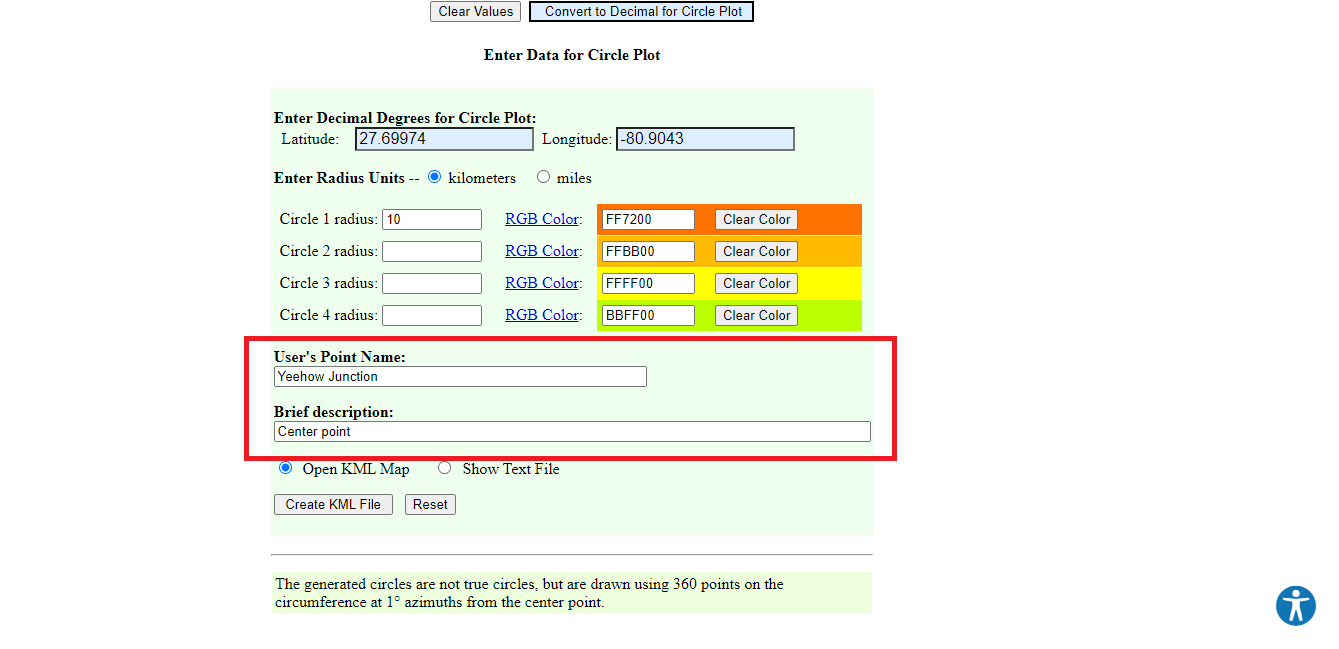Image resolution: width=1339 pixels, height=649 pixels.
Task: Choose Show Text File option
Action: click(445, 468)
